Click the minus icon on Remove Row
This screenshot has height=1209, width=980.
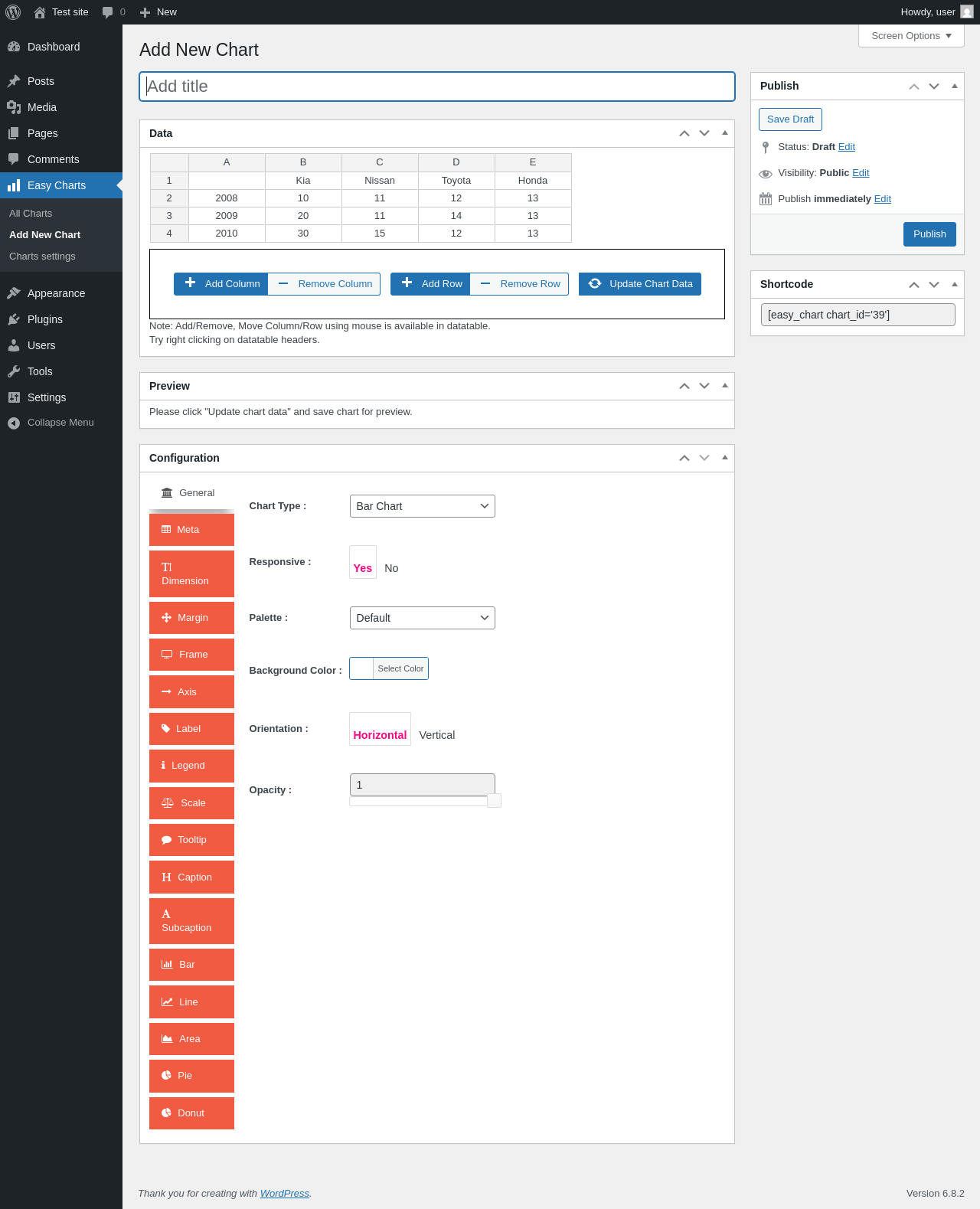point(485,283)
